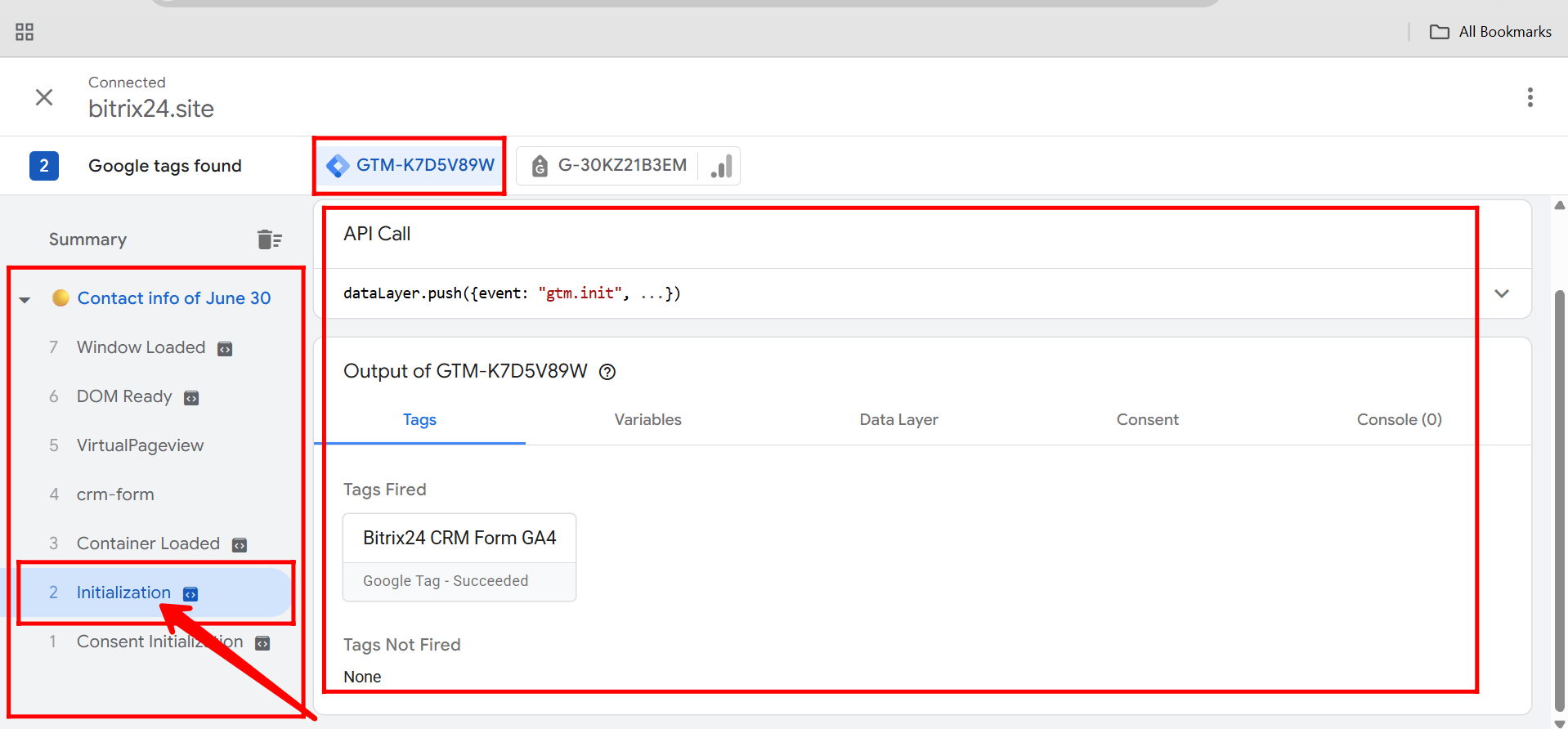
Task: Click the bitrix24.site connected domain text
Action: coord(151,109)
